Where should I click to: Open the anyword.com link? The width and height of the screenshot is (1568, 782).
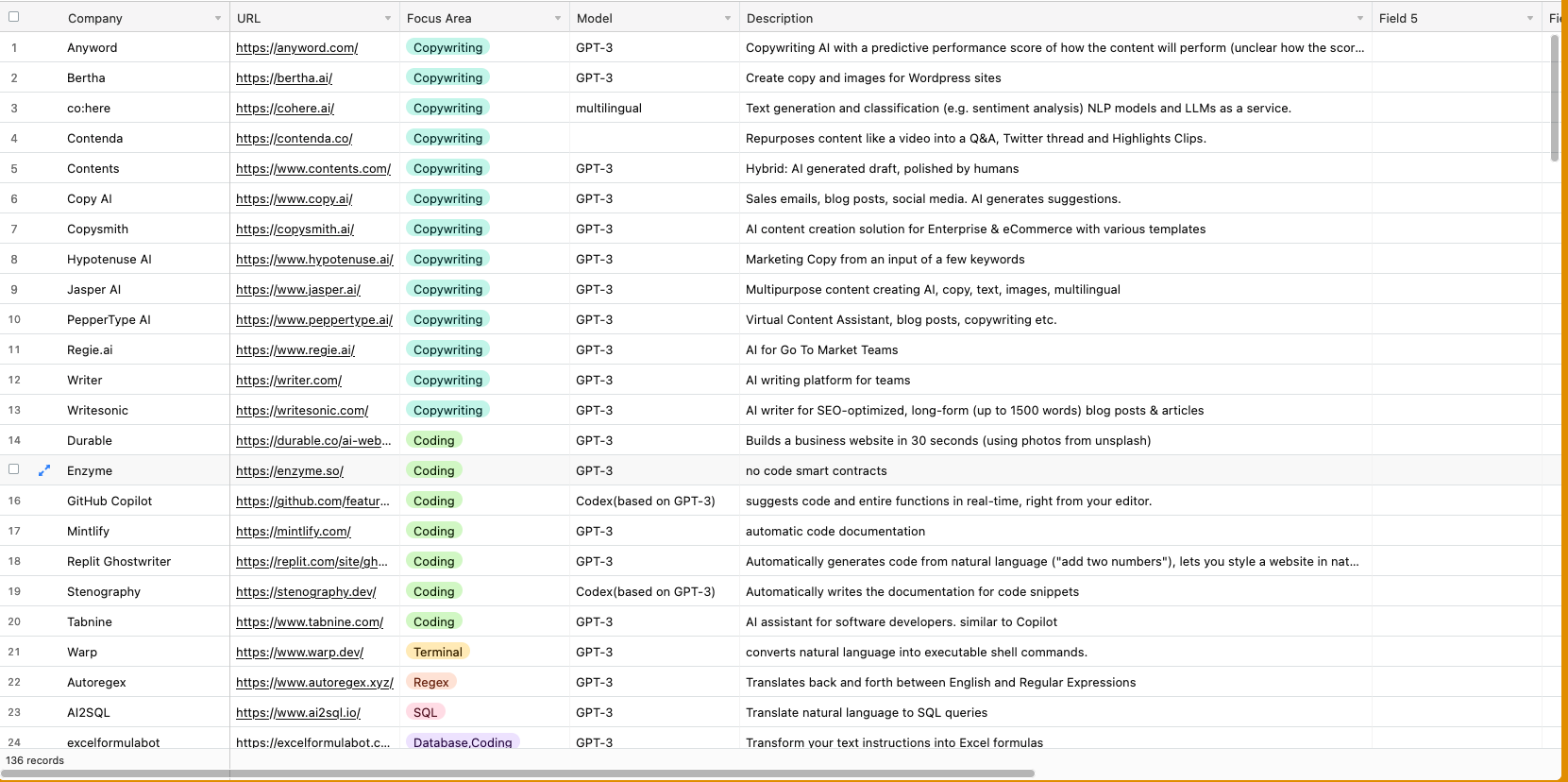pyautogui.click(x=296, y=48)
